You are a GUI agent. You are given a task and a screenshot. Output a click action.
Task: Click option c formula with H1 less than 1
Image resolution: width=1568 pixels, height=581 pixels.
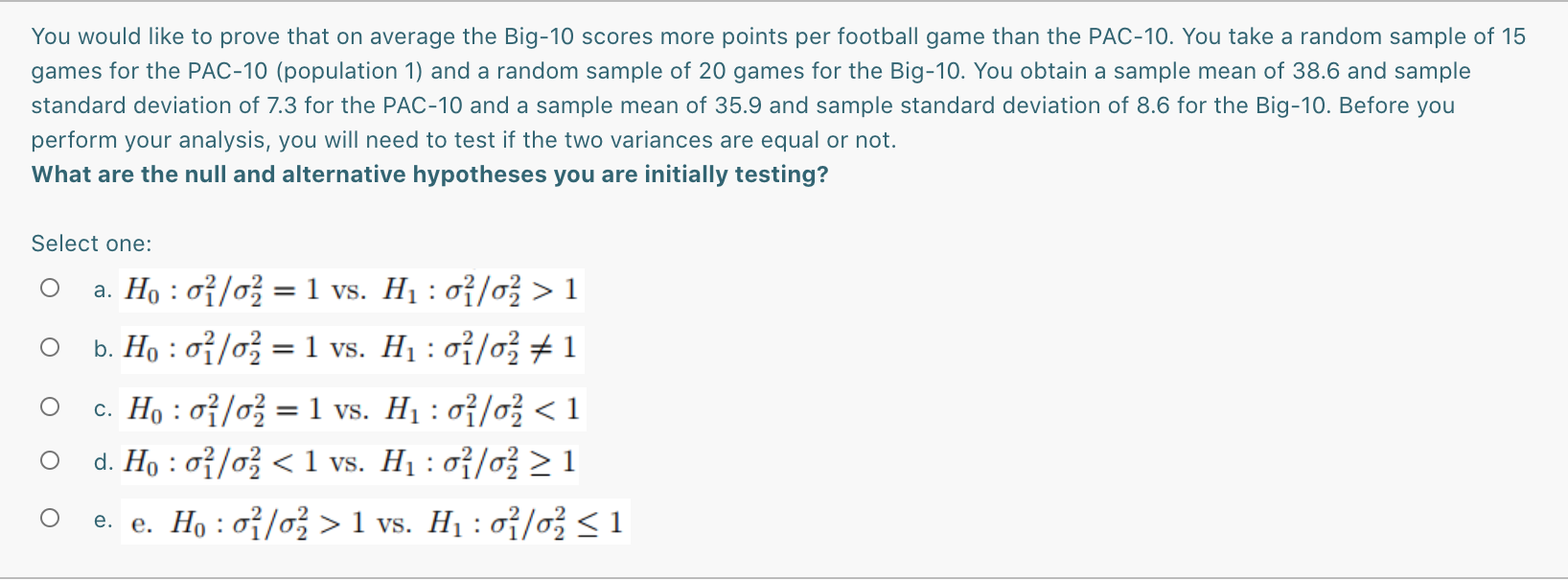pyautogui.click(x=354, y=409)
